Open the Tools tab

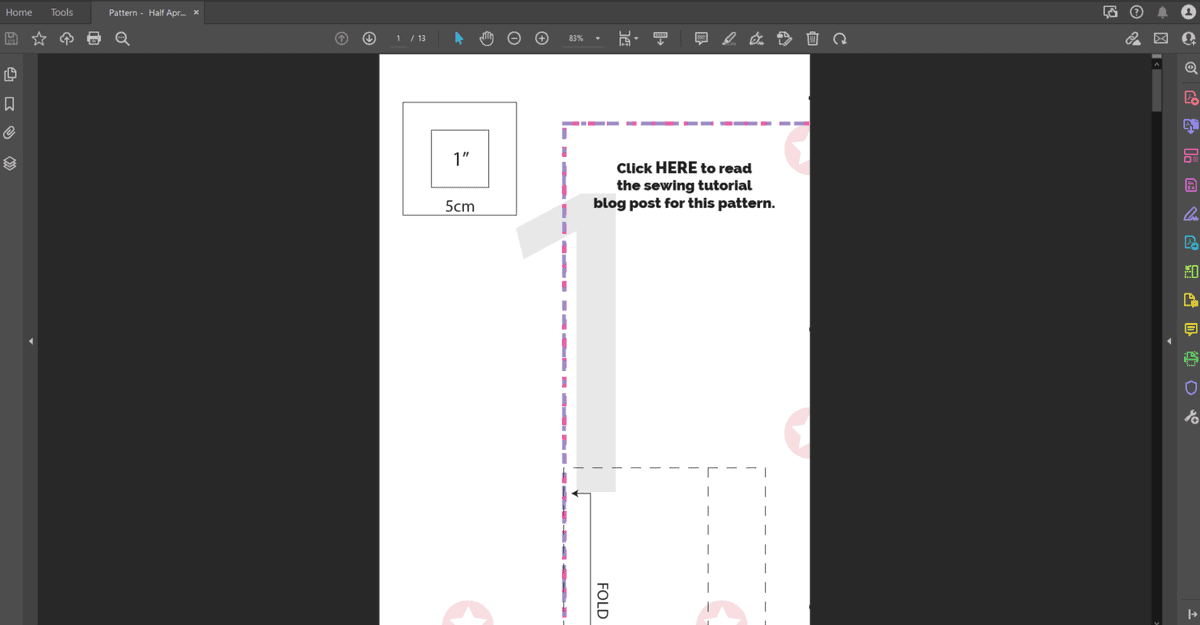click(x=62, y=12)
